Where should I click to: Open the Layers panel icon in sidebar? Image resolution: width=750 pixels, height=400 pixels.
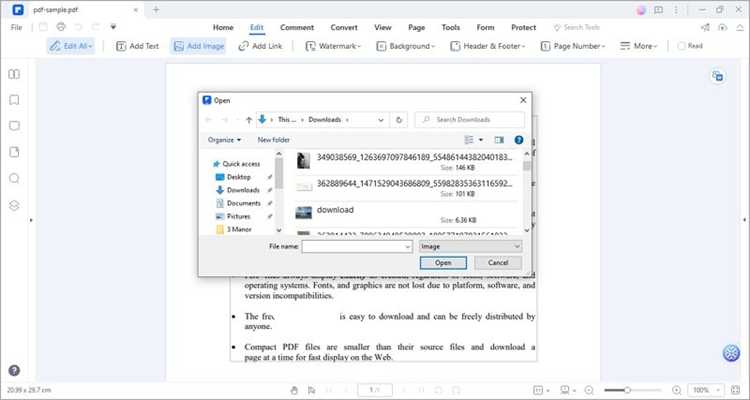click(x=14, y=205)
